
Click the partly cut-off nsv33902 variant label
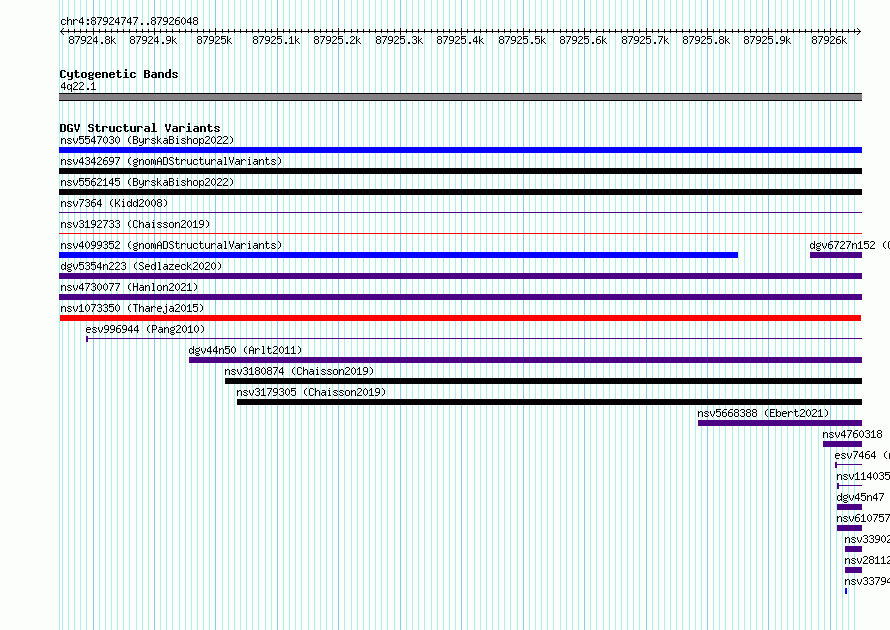tap(867, 539)
